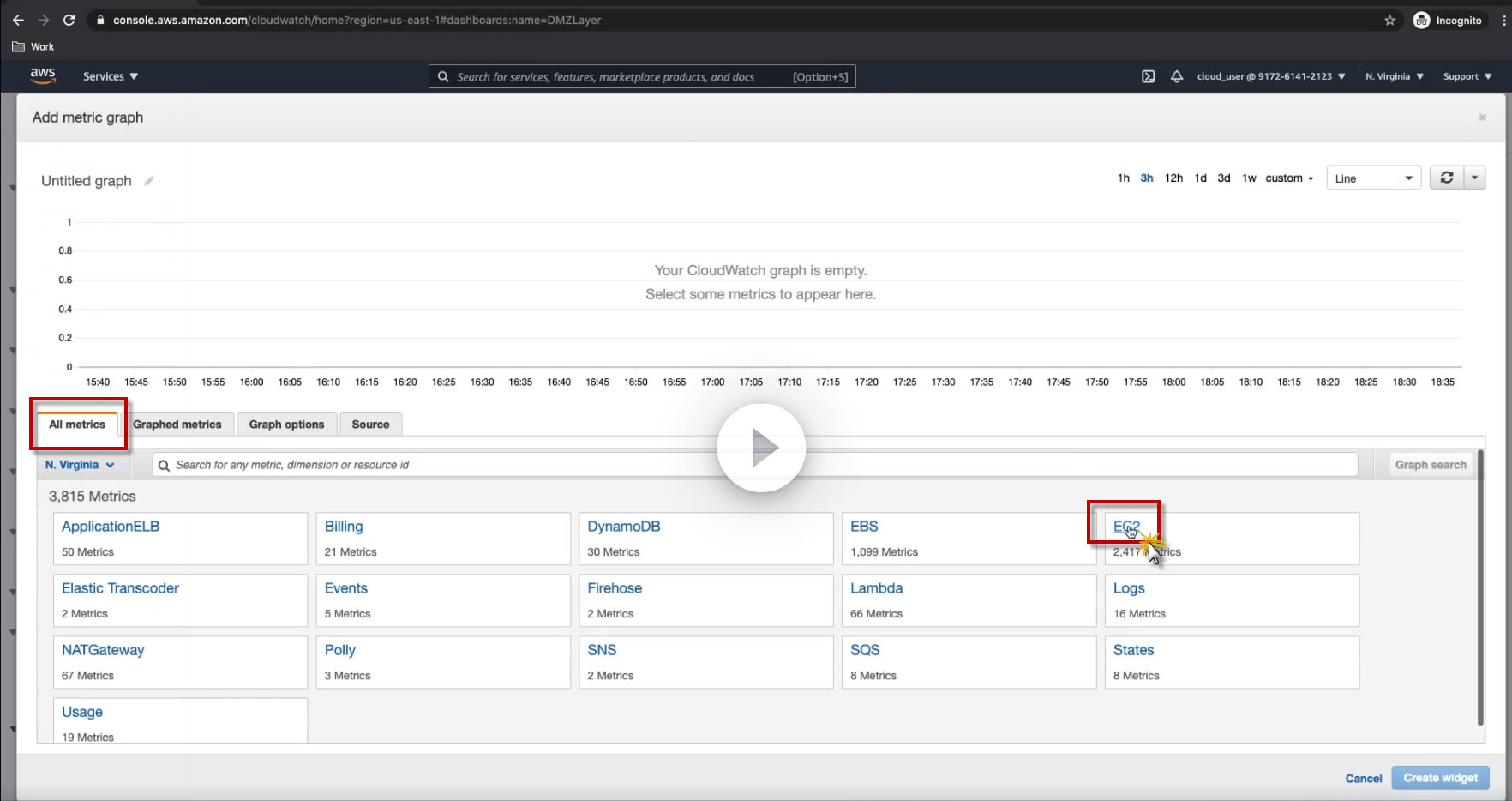1512x801 pixels.
Task: Open the Usage metrics namespace
Action: tap(82, 712)
